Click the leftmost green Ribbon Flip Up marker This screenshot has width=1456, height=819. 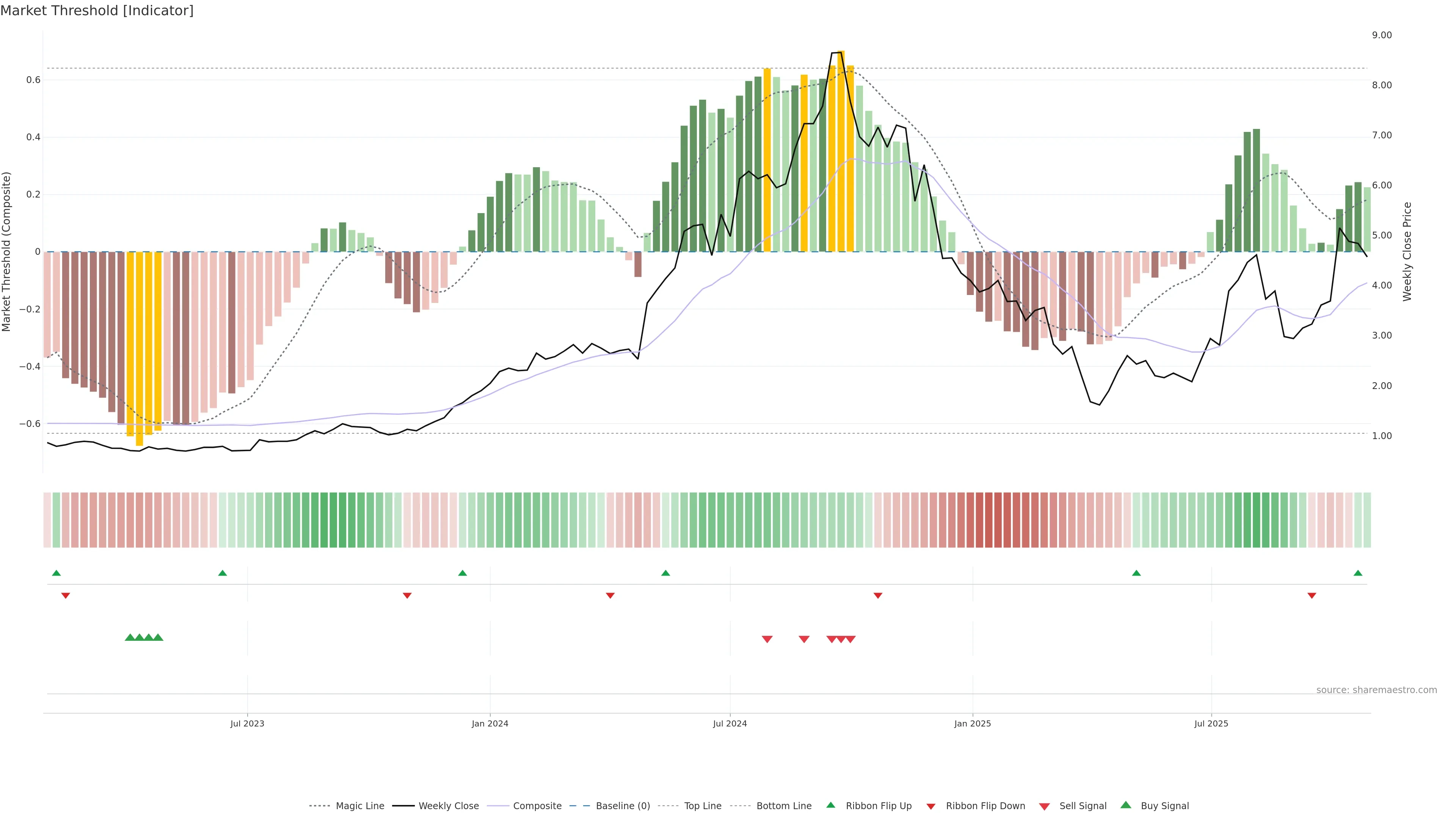(56, 573)
